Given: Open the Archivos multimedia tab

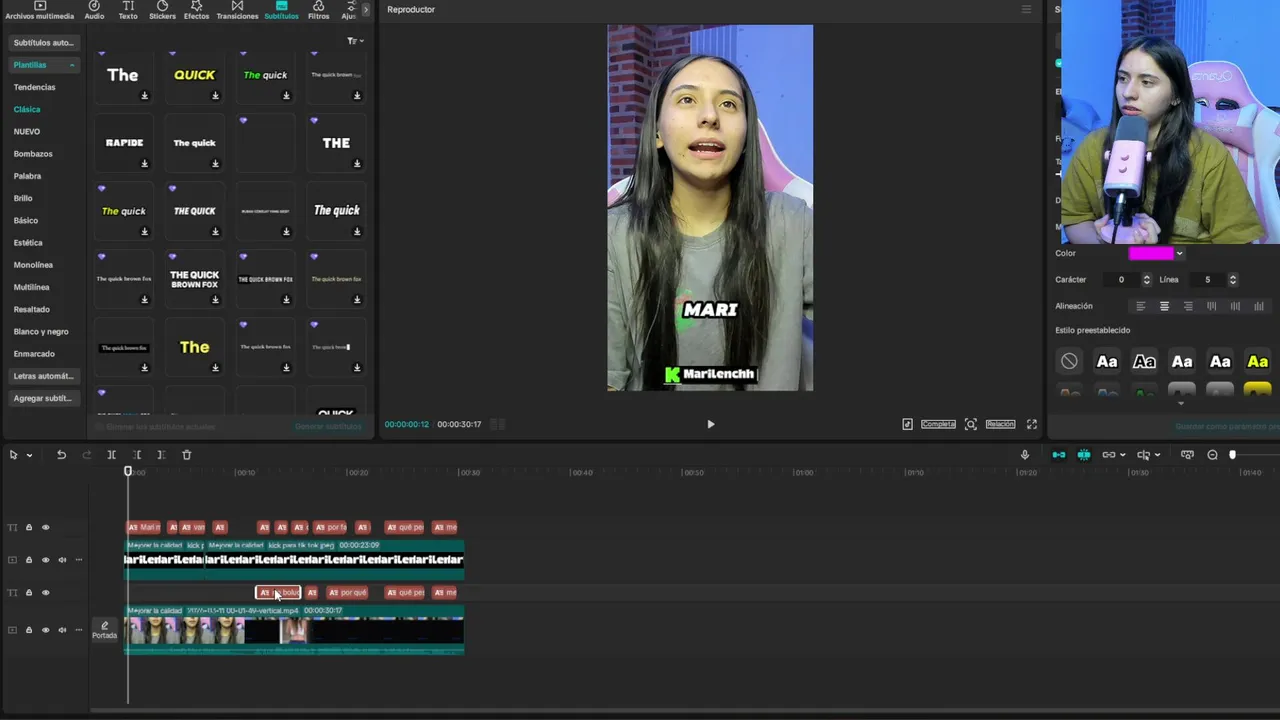Looking at the screenshot, I should pyautogui.click(x=39, y=11).
